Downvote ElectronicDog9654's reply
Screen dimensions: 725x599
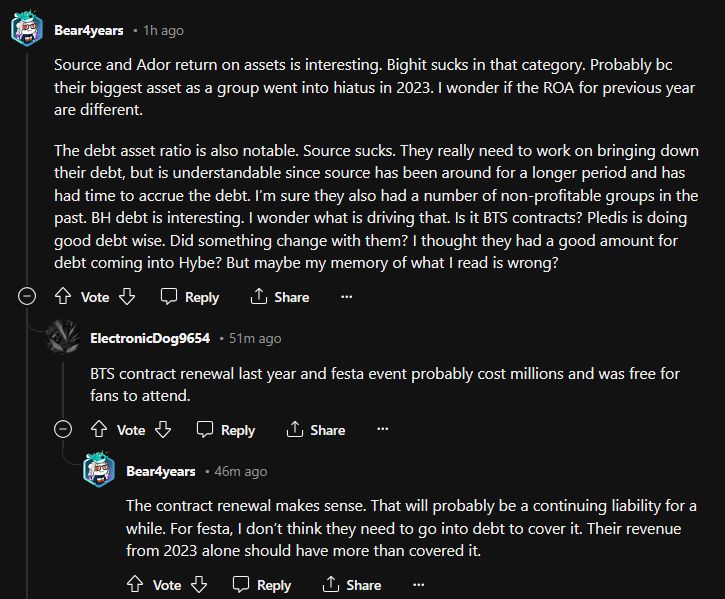163,430
